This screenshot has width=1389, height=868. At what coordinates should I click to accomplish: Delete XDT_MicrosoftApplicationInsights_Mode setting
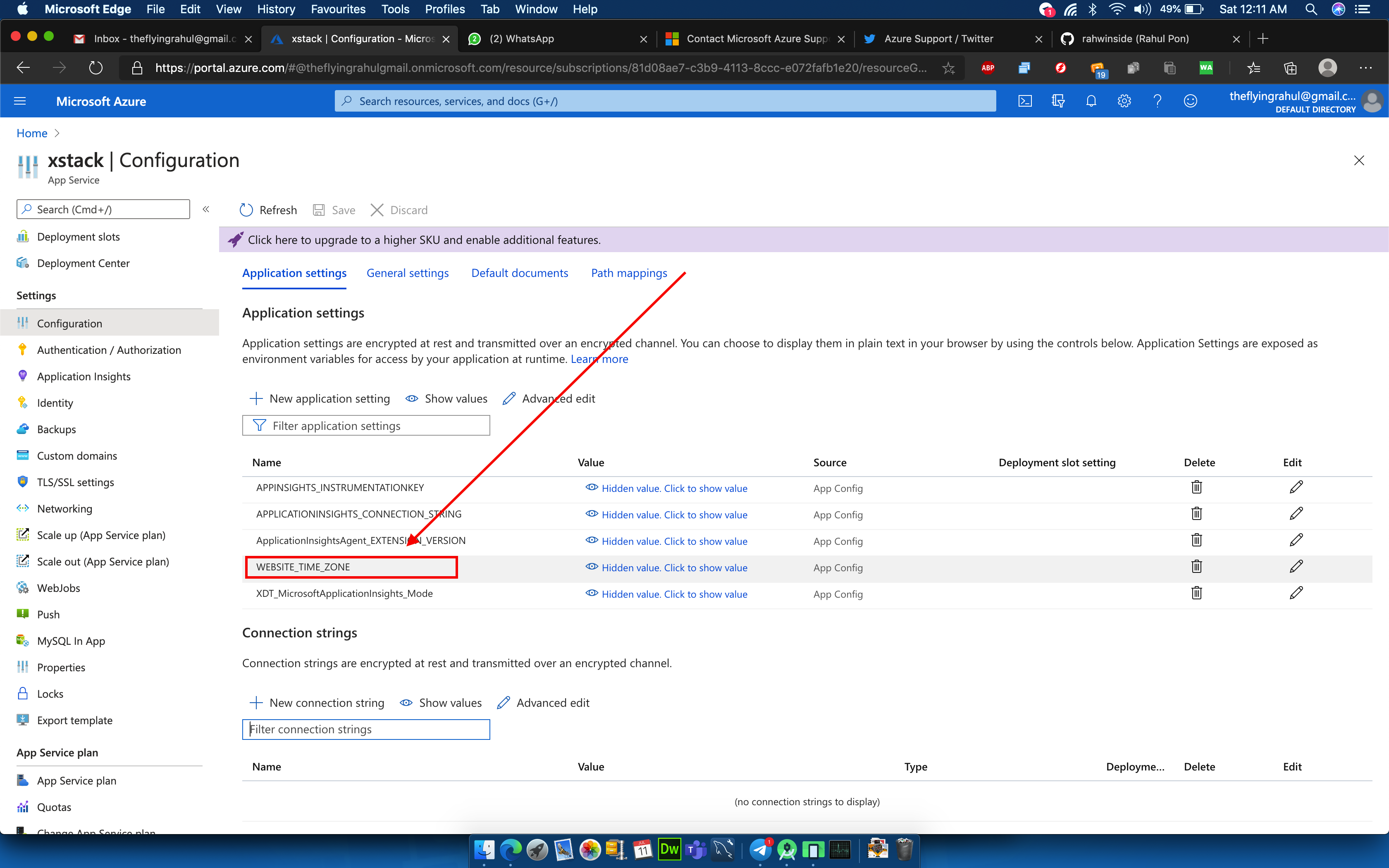[1197, 593]
